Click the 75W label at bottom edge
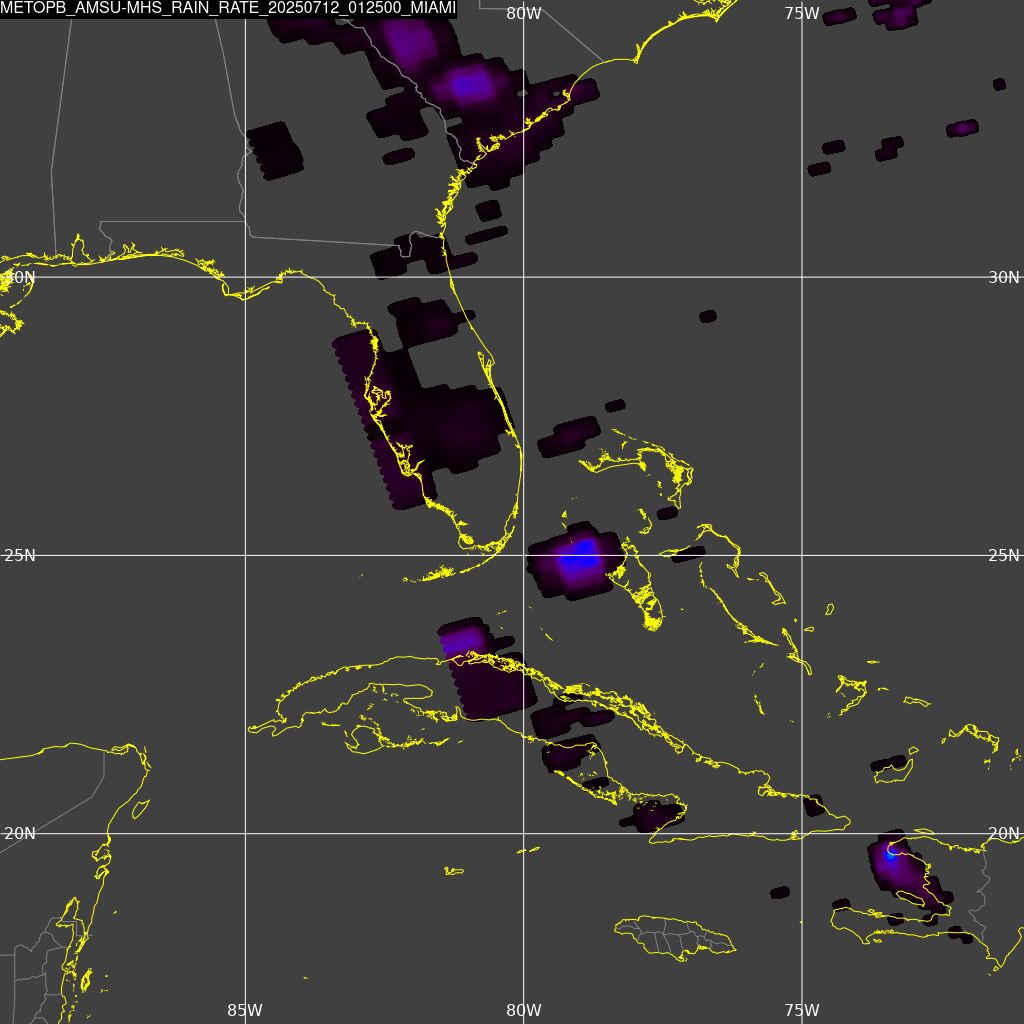The image size is (1024, 1024). [802, 1011]
